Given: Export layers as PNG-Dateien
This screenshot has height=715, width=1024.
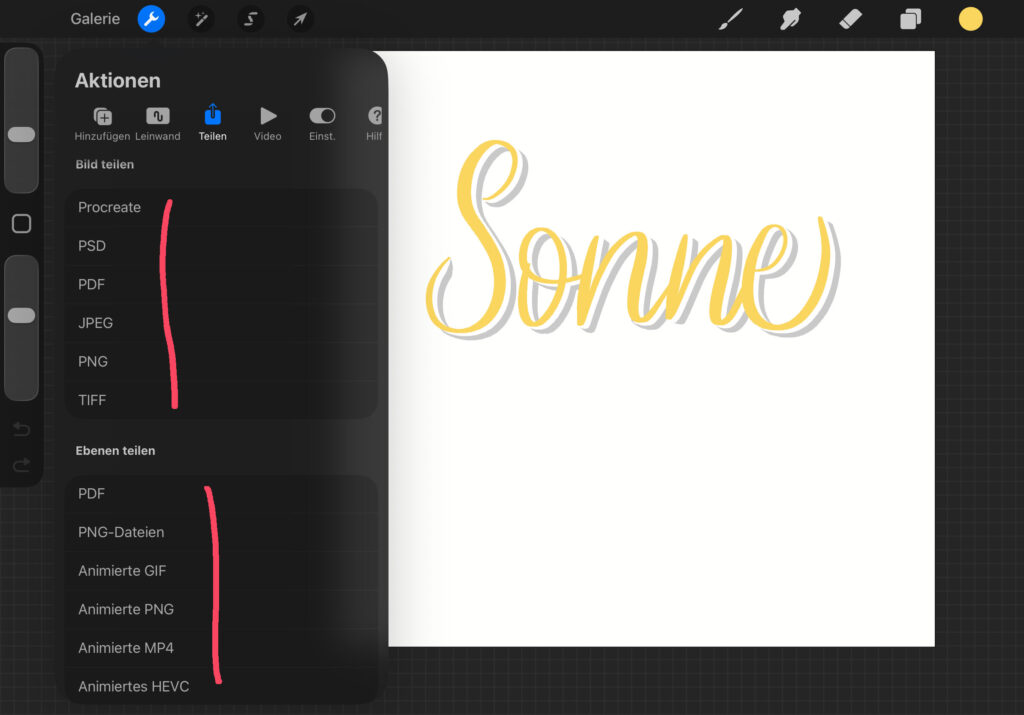Looking at the screenshot, I should (x=222, y=532).
